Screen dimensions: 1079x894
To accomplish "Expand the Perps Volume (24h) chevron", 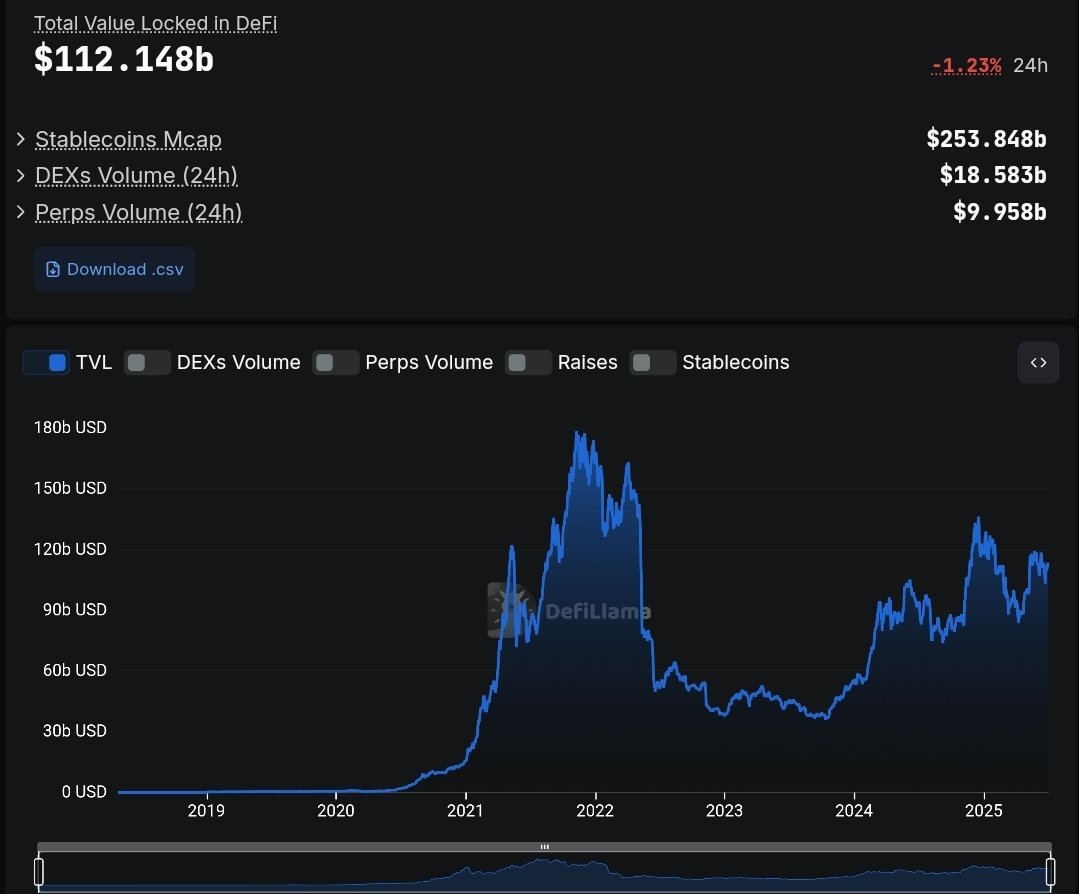I will click(21, 212).
